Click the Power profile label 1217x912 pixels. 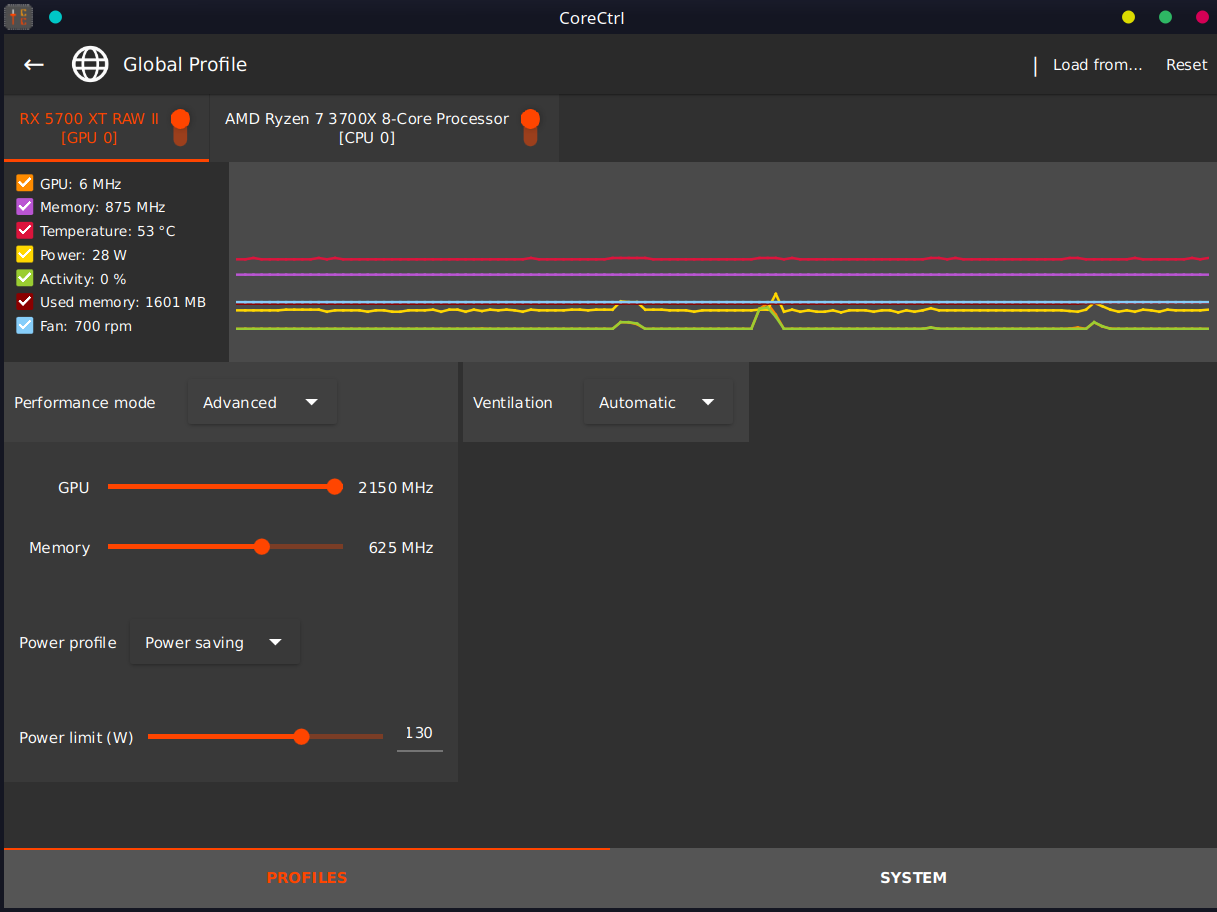(x=68, y=643)
